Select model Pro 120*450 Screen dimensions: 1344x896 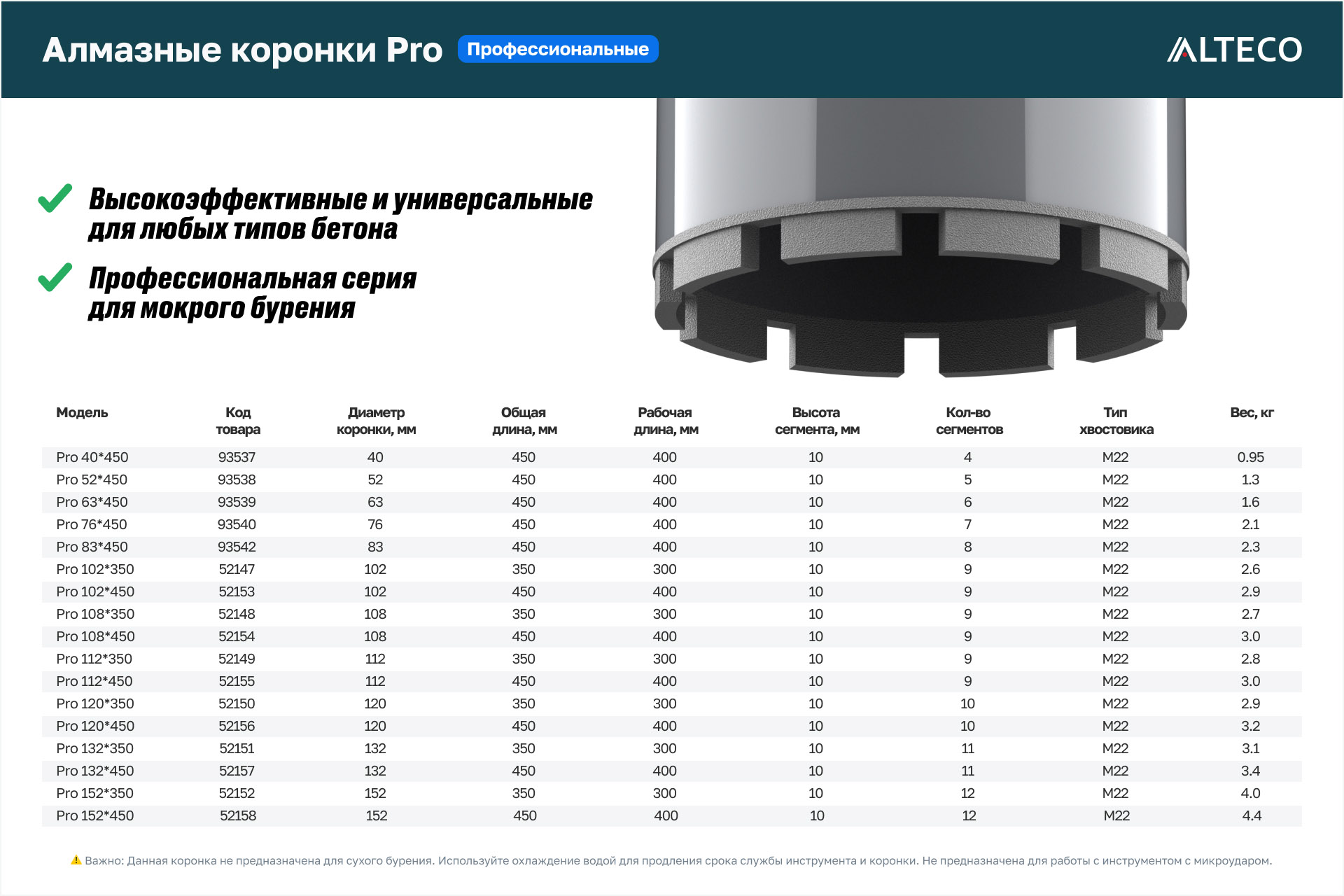95,726
